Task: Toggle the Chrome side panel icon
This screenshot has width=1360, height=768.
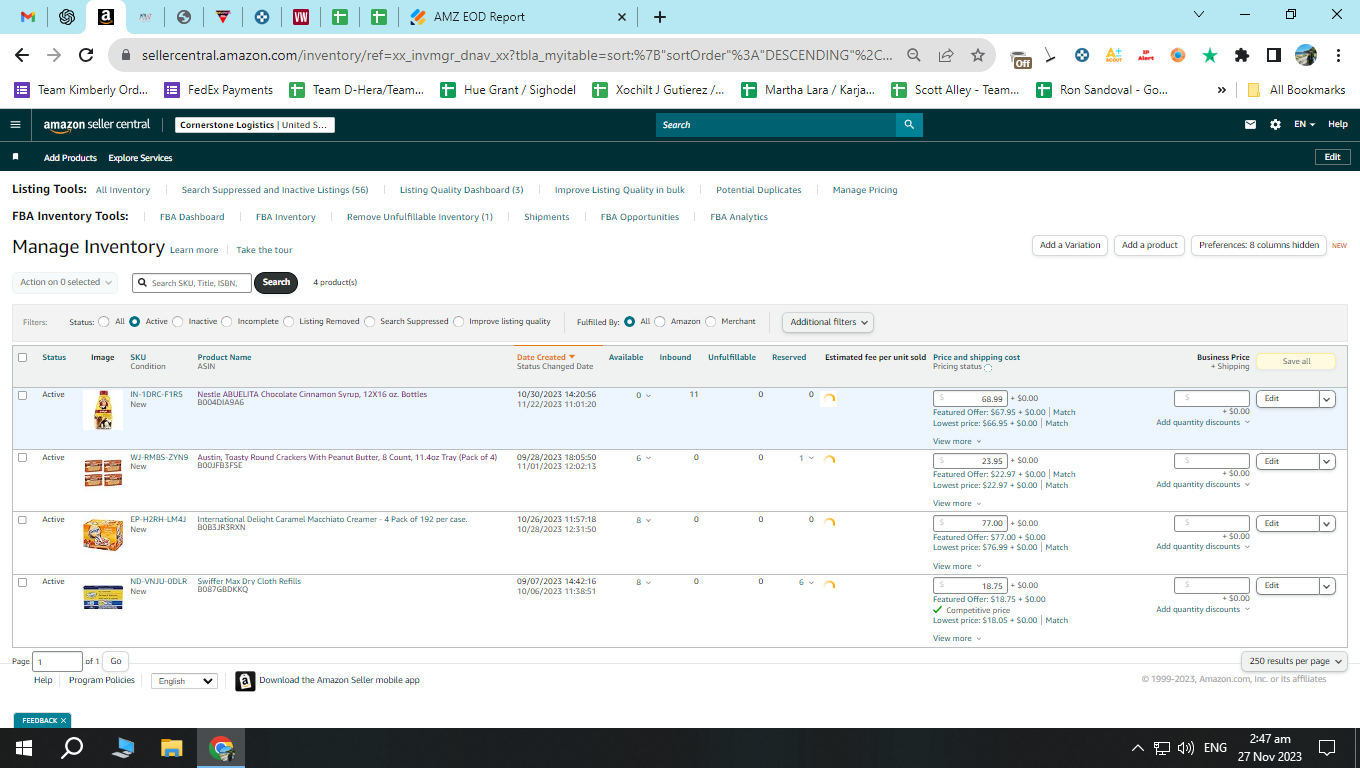Action: 1274,55
